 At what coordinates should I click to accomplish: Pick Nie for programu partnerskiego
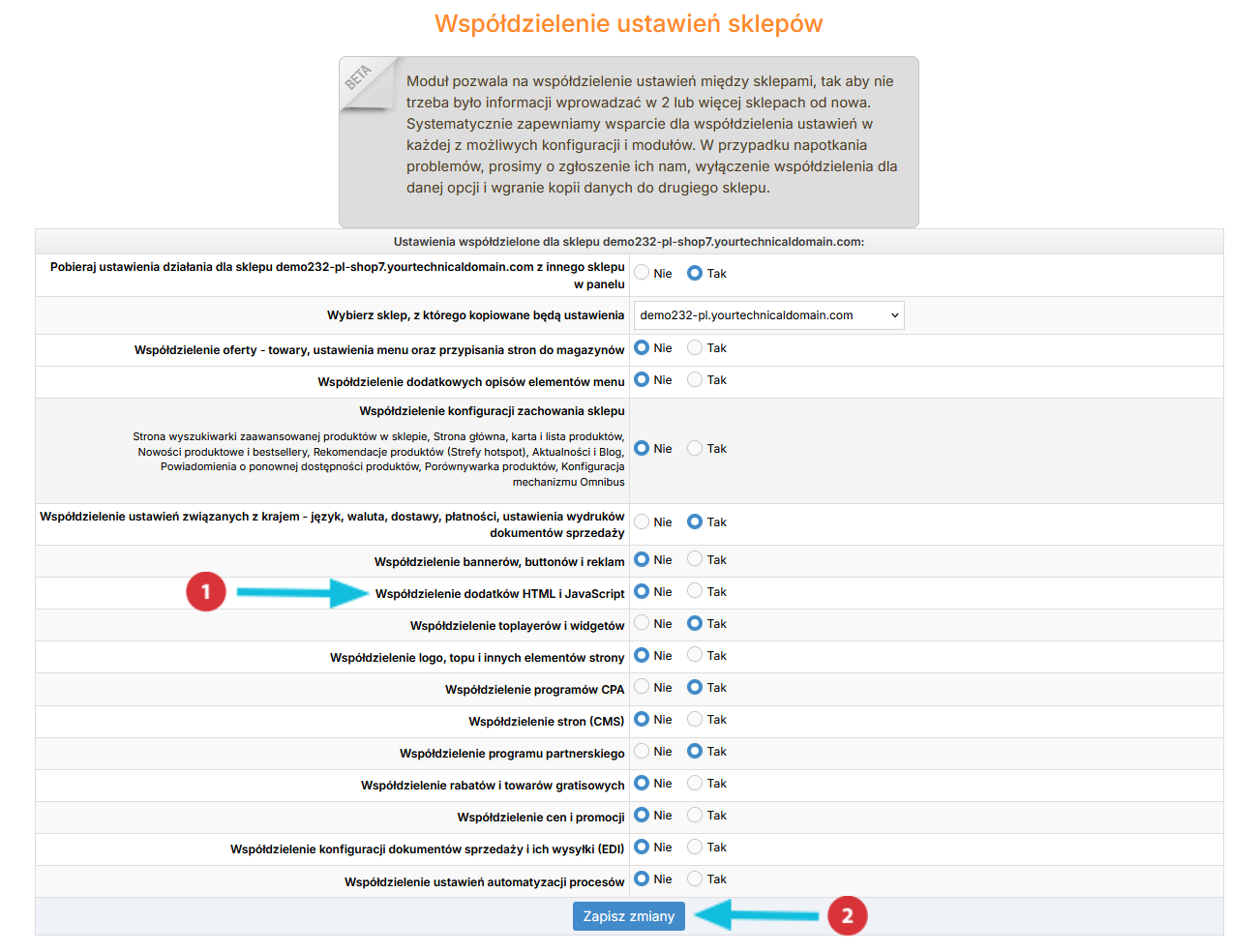point(642,751)
